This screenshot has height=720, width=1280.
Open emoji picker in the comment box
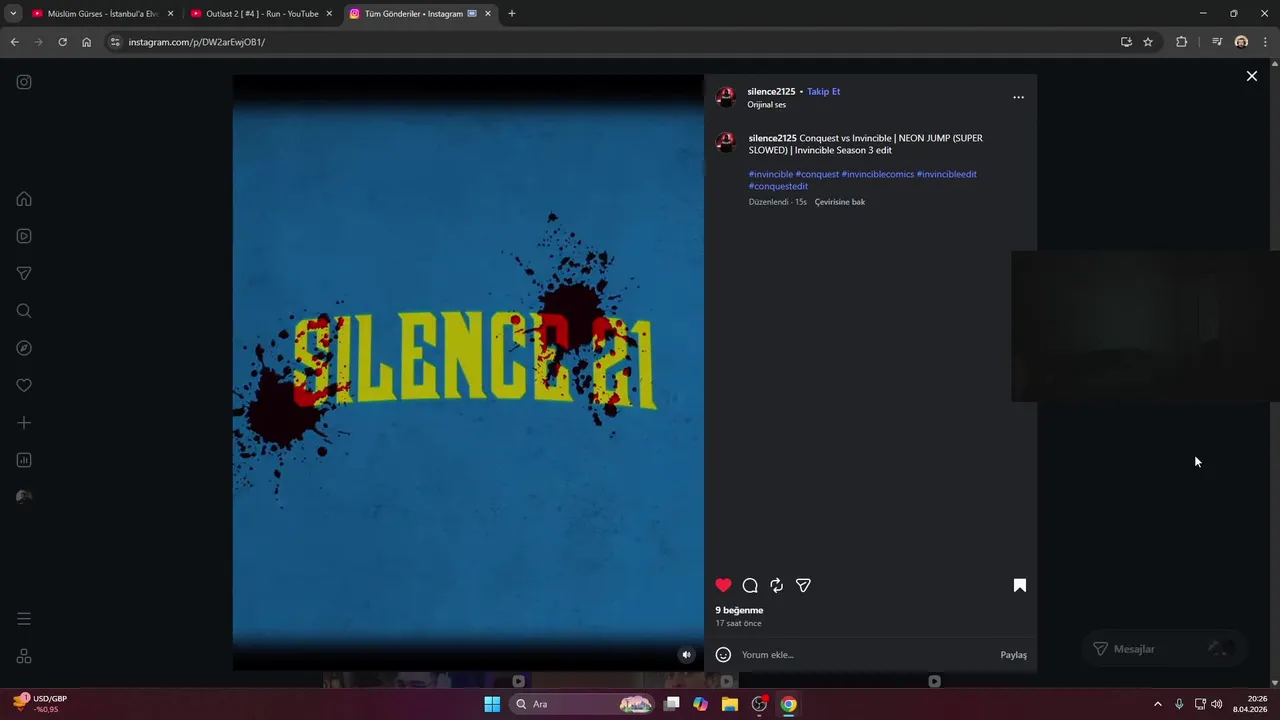click(x=723, y=655)
